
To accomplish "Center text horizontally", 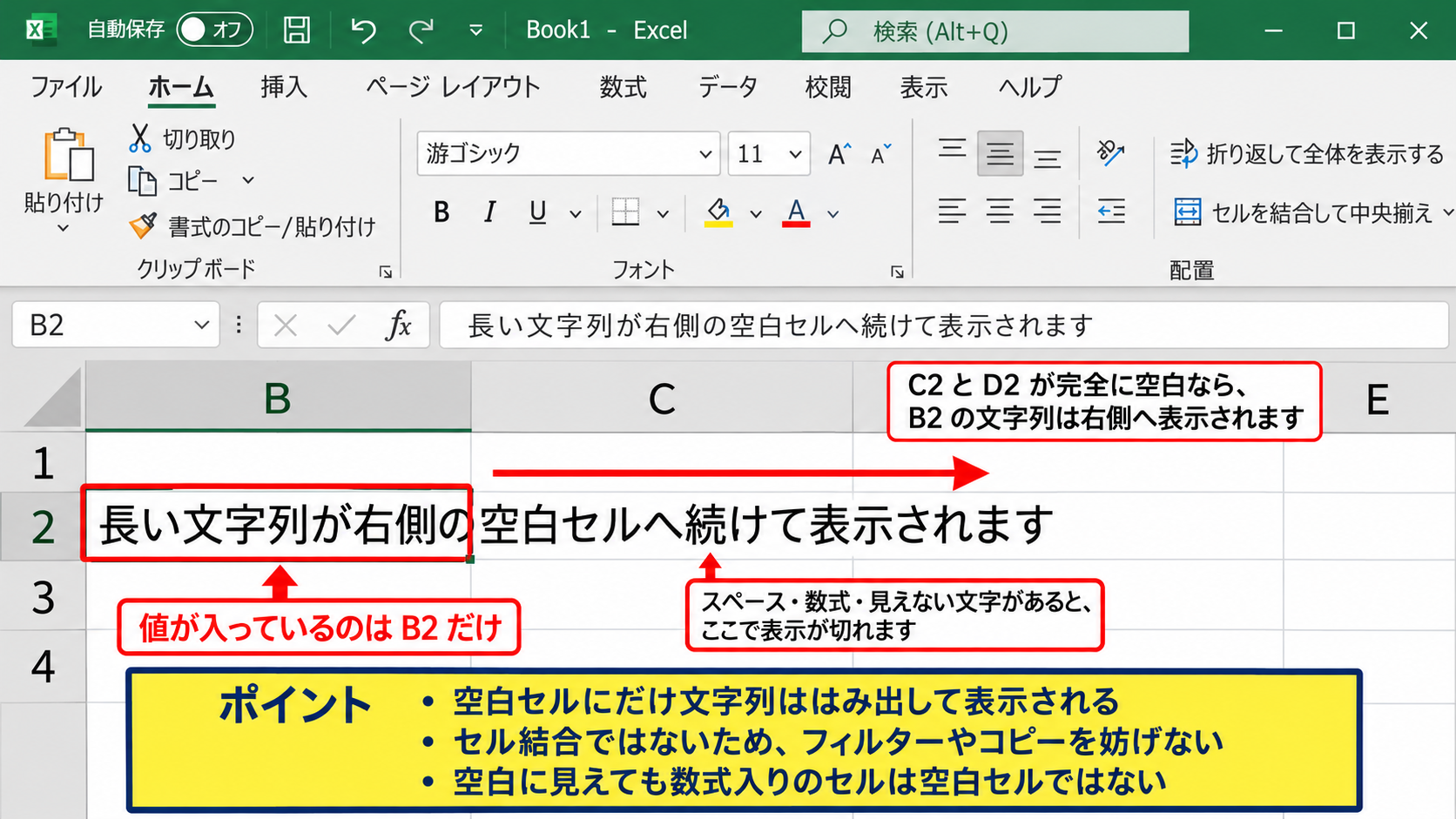I will point(1000,211).
